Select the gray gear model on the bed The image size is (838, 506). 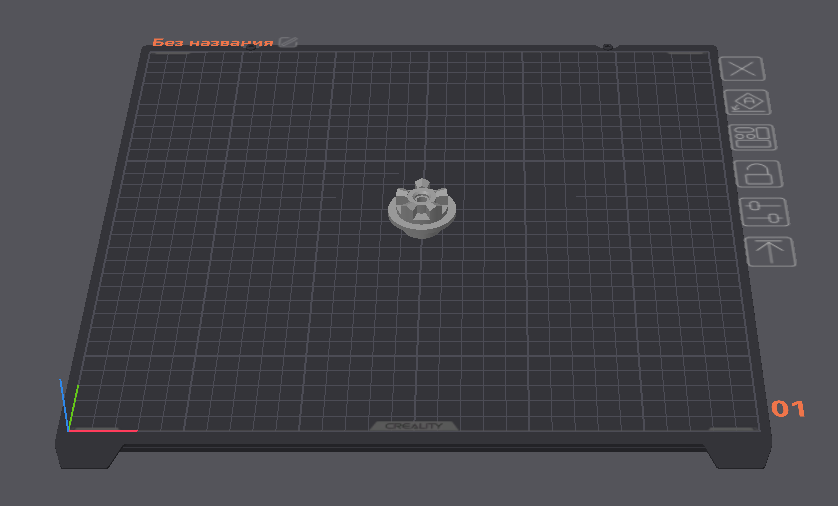tap(422, 208)
